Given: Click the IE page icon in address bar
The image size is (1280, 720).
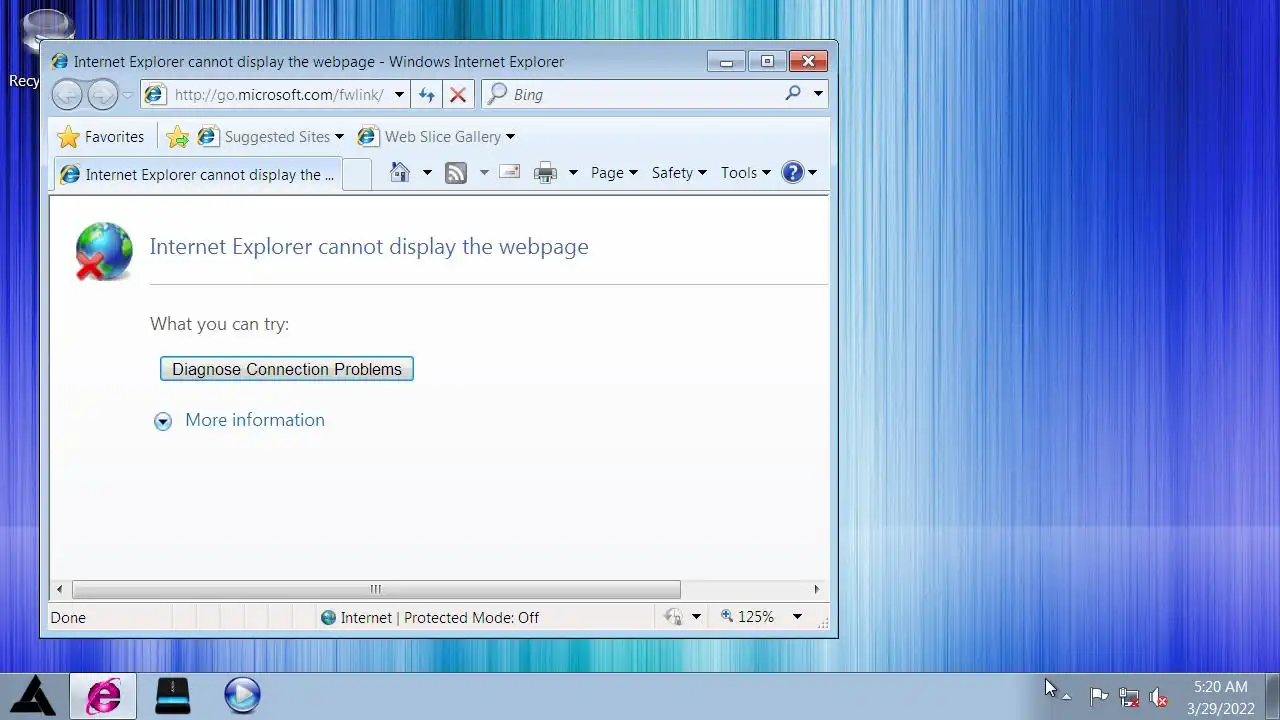Looking at the screenshot, I should click(154, 95).
